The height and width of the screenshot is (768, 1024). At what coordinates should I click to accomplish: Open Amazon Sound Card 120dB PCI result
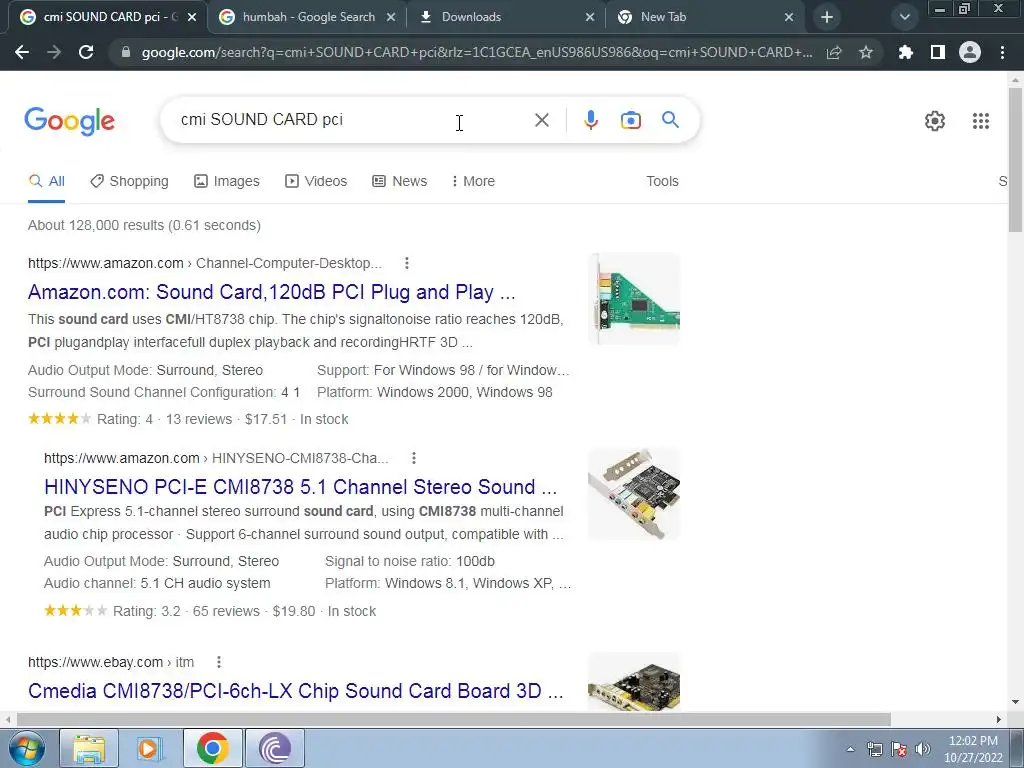[272, 292]
